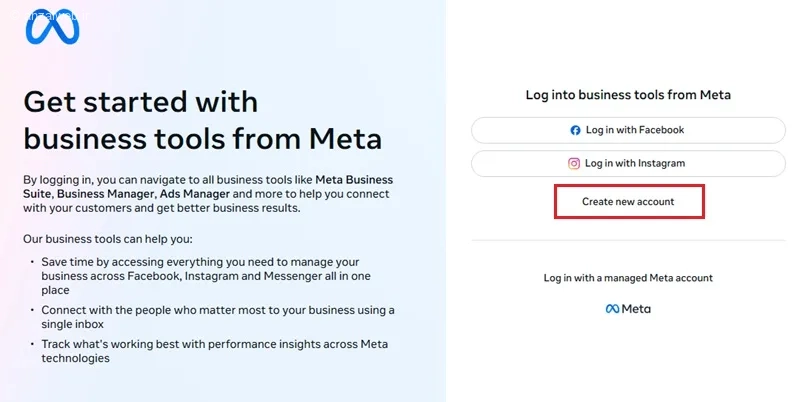Click the "Log into business tools from Meta" heading
Screen dimensions: 800x402
628,95
